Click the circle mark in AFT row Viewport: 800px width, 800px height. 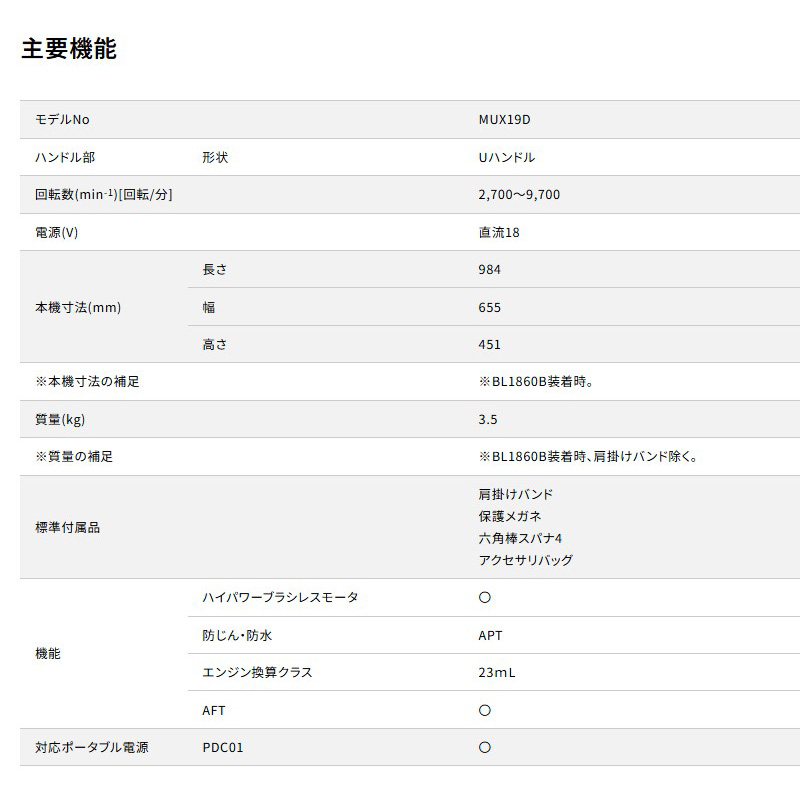point(485,710)
